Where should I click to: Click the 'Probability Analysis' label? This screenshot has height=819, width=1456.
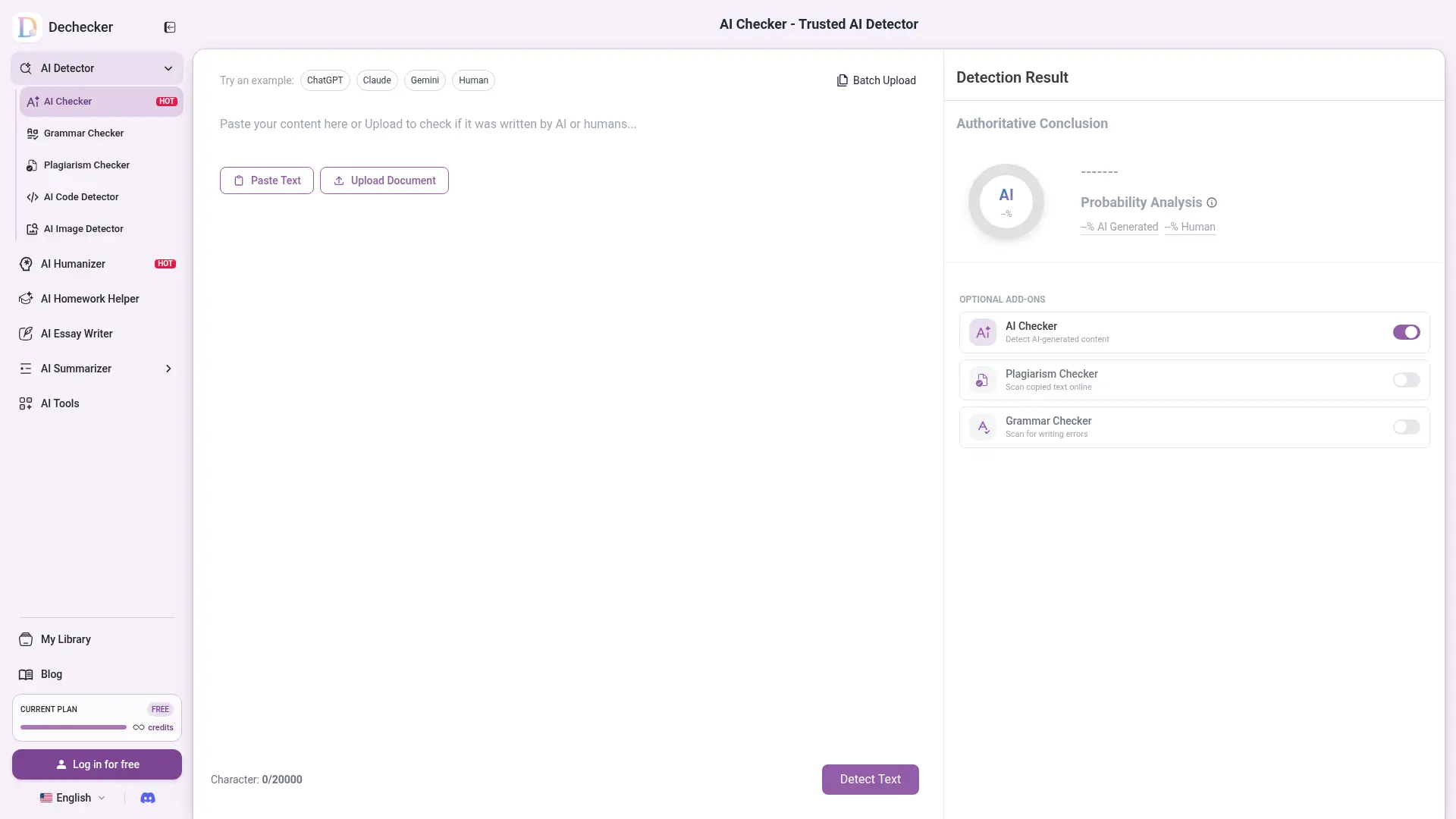[1141, 202]
